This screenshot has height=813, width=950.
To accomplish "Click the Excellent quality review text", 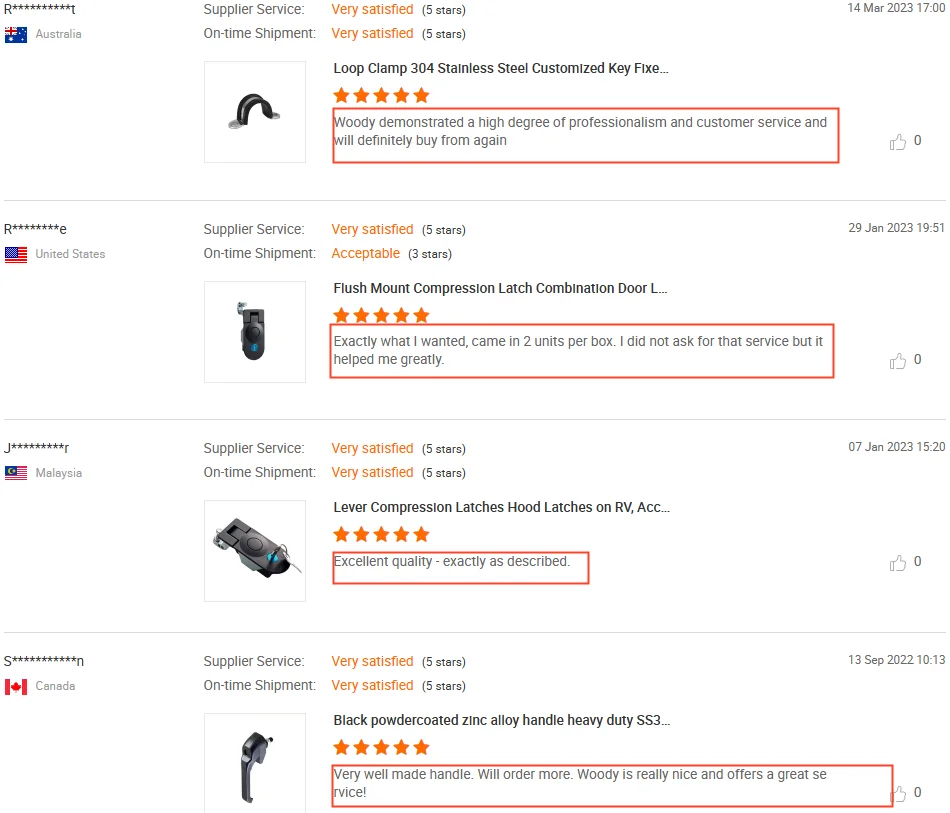I will pyautogui.click(x=452, y=562).
